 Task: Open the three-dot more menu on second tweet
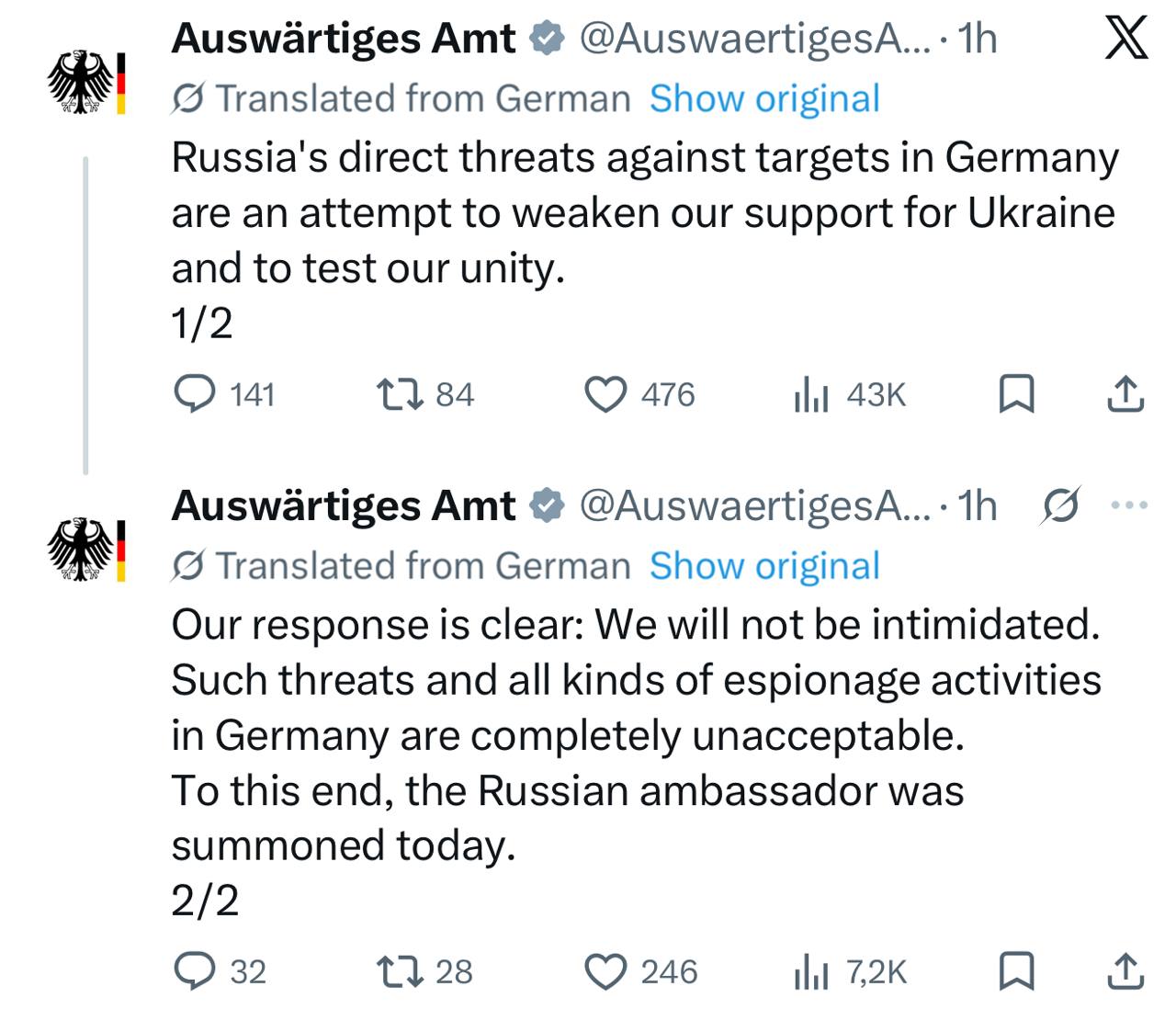pos(1129,504)
